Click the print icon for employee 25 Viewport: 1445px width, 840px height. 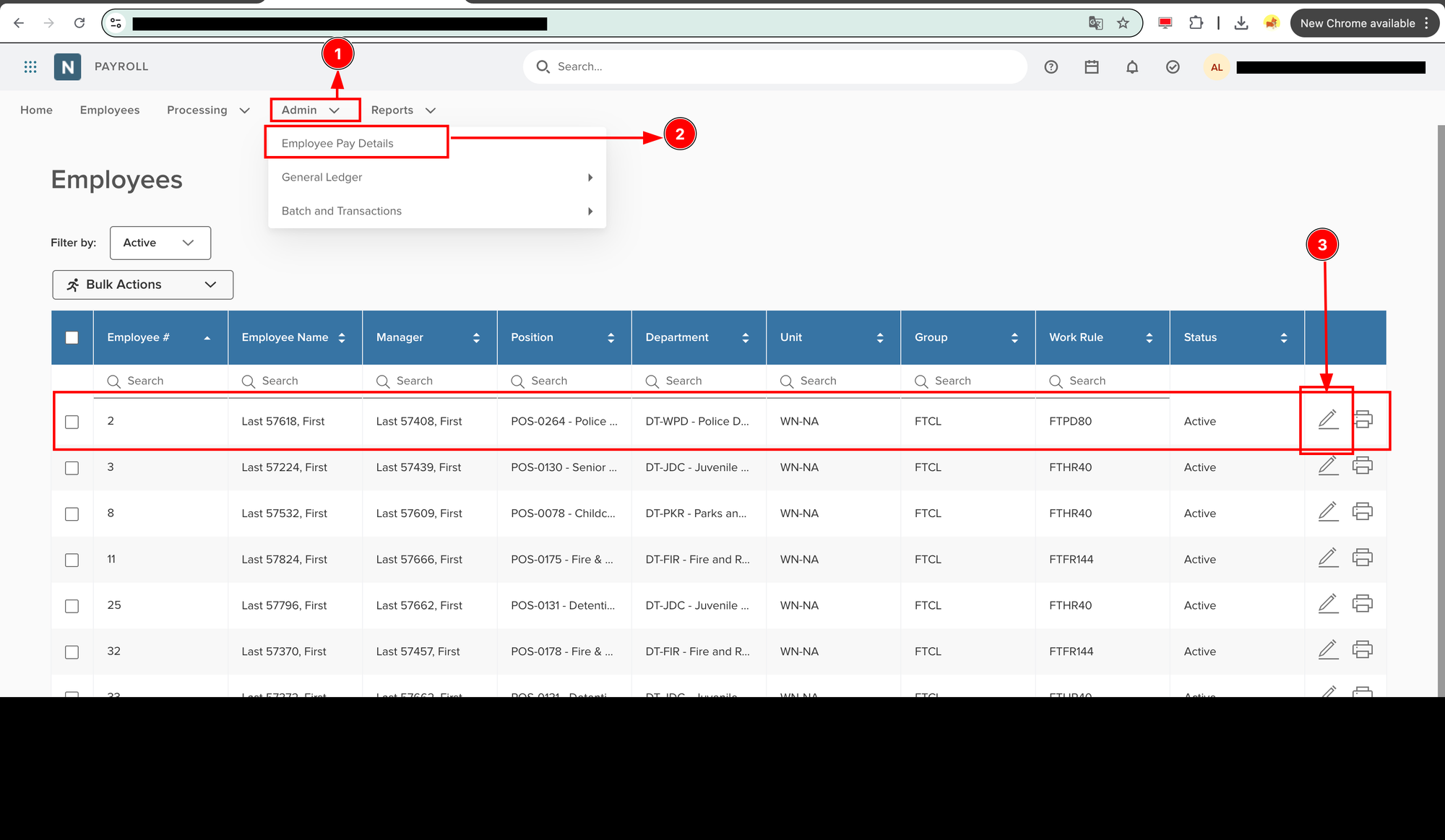(x=1363, y=604)
